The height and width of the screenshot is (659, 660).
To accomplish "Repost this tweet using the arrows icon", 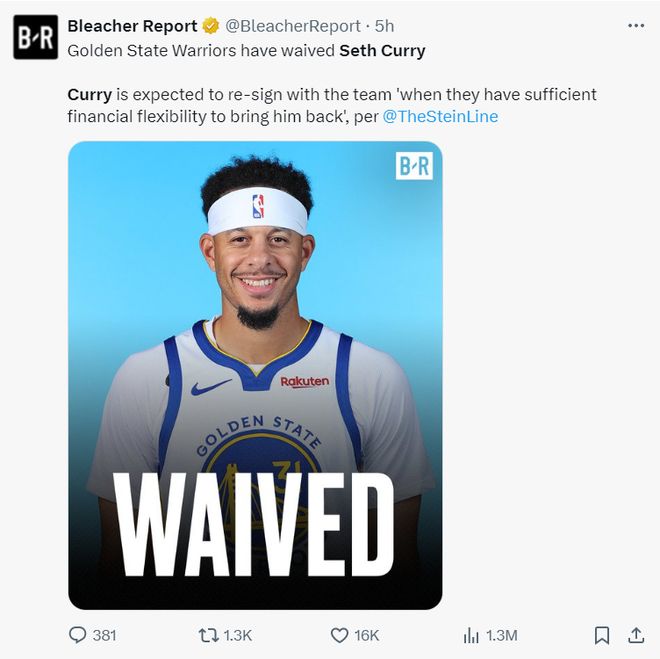I will [208, 635].
